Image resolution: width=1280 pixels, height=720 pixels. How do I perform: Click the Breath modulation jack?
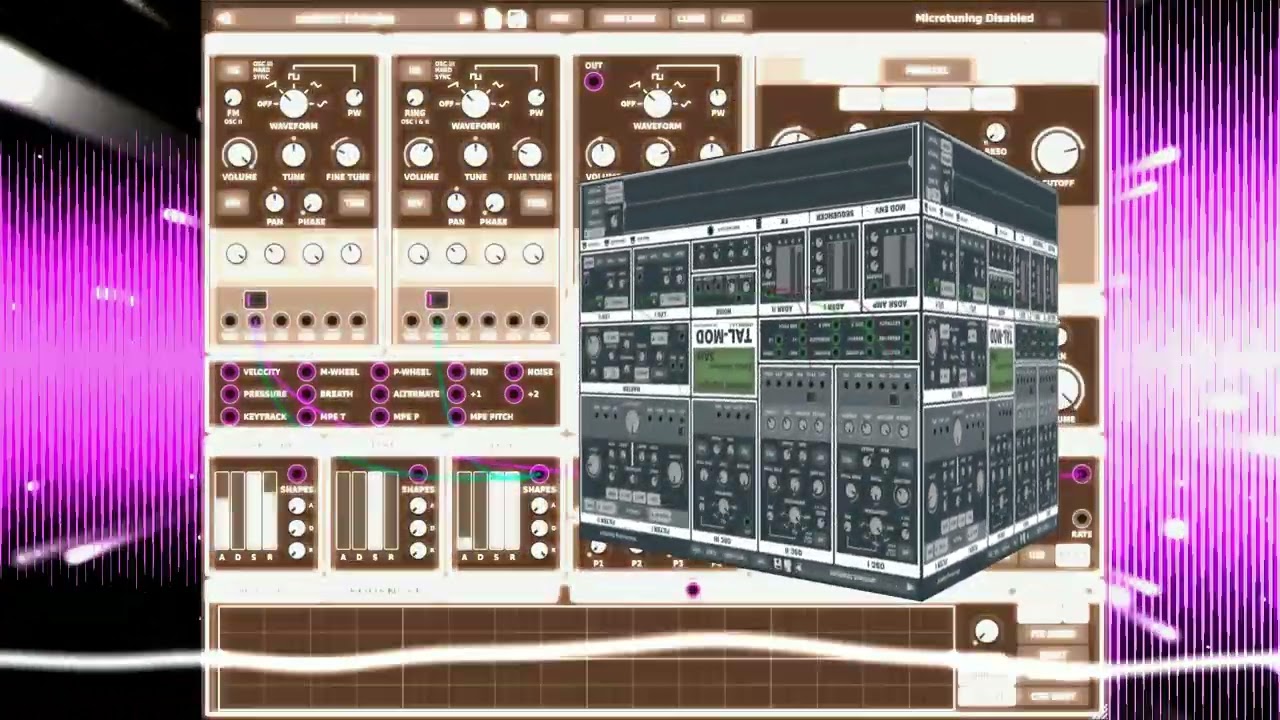pos(306,394)
